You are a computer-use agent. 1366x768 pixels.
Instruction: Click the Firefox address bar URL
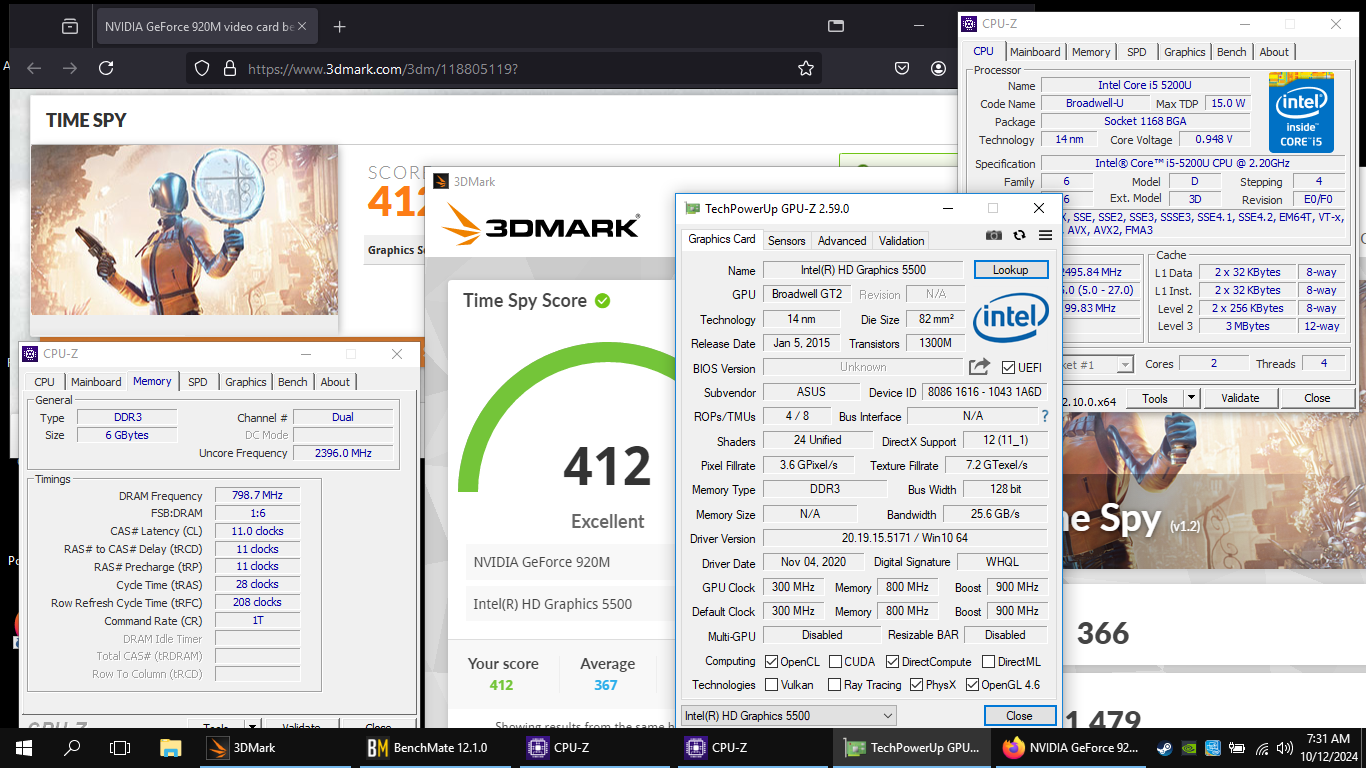(x=382, y=69)
